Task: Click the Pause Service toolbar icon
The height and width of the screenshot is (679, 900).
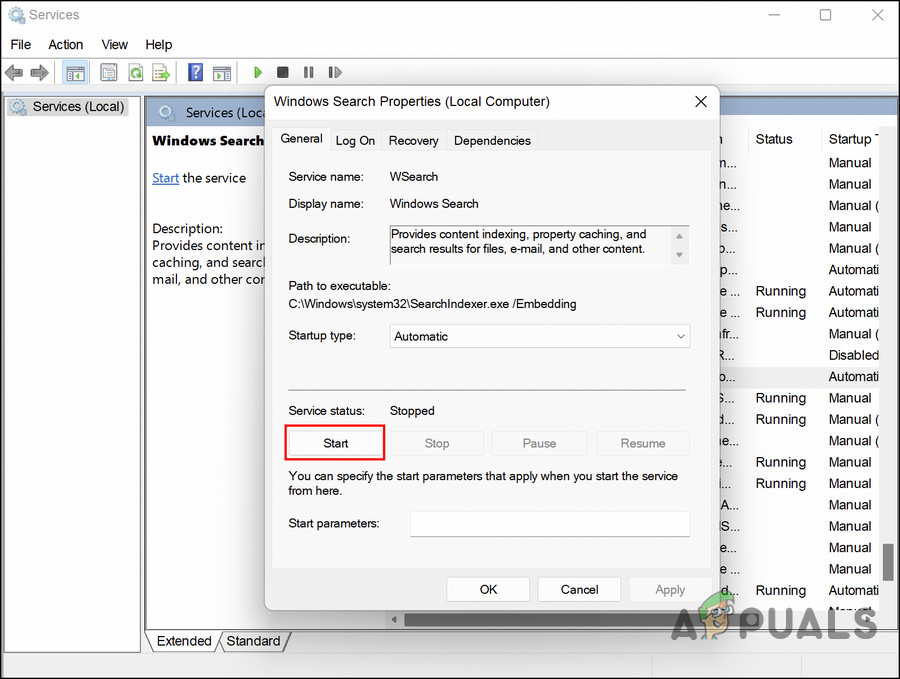Action: tap(309, 72)
